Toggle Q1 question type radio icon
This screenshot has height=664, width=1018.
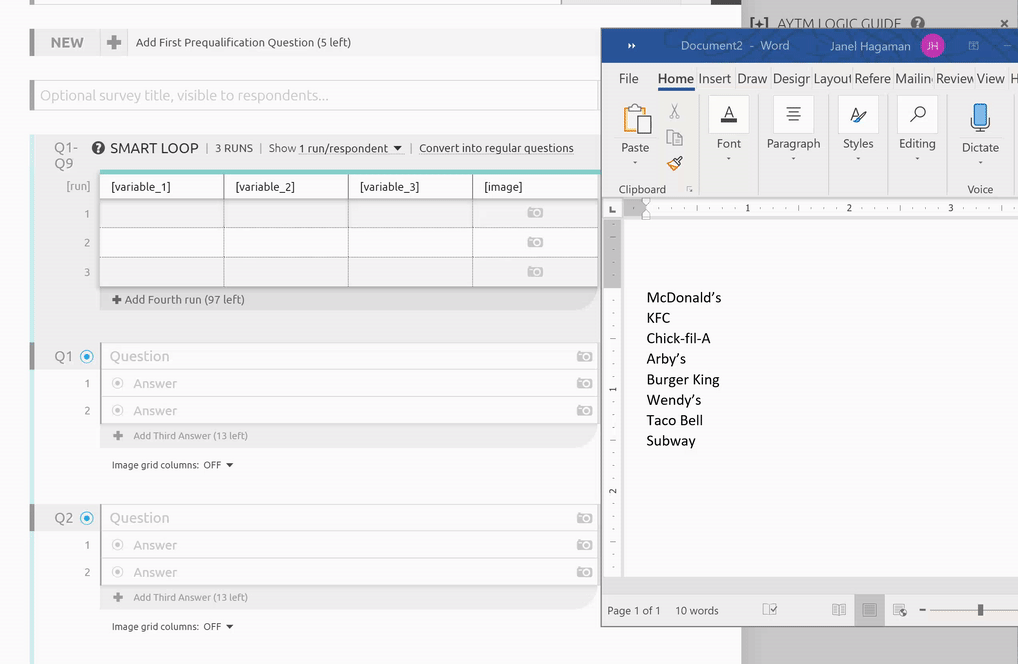pyautogui.click(x=86, y=356)
